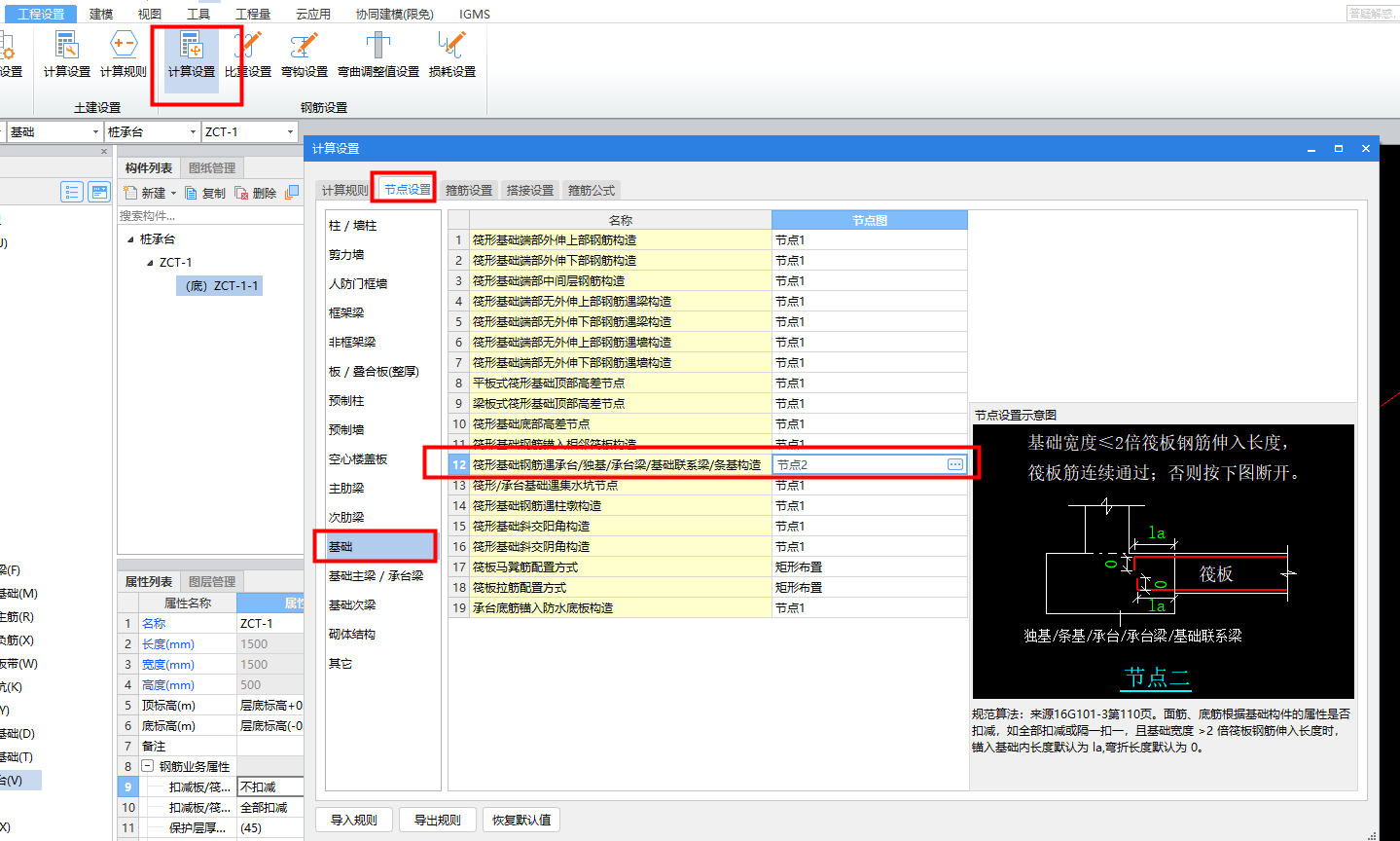Open the 桩承台 dropdown in selector bar
The height and width of the screenshot is (841, 1400).
click(193, 131)
